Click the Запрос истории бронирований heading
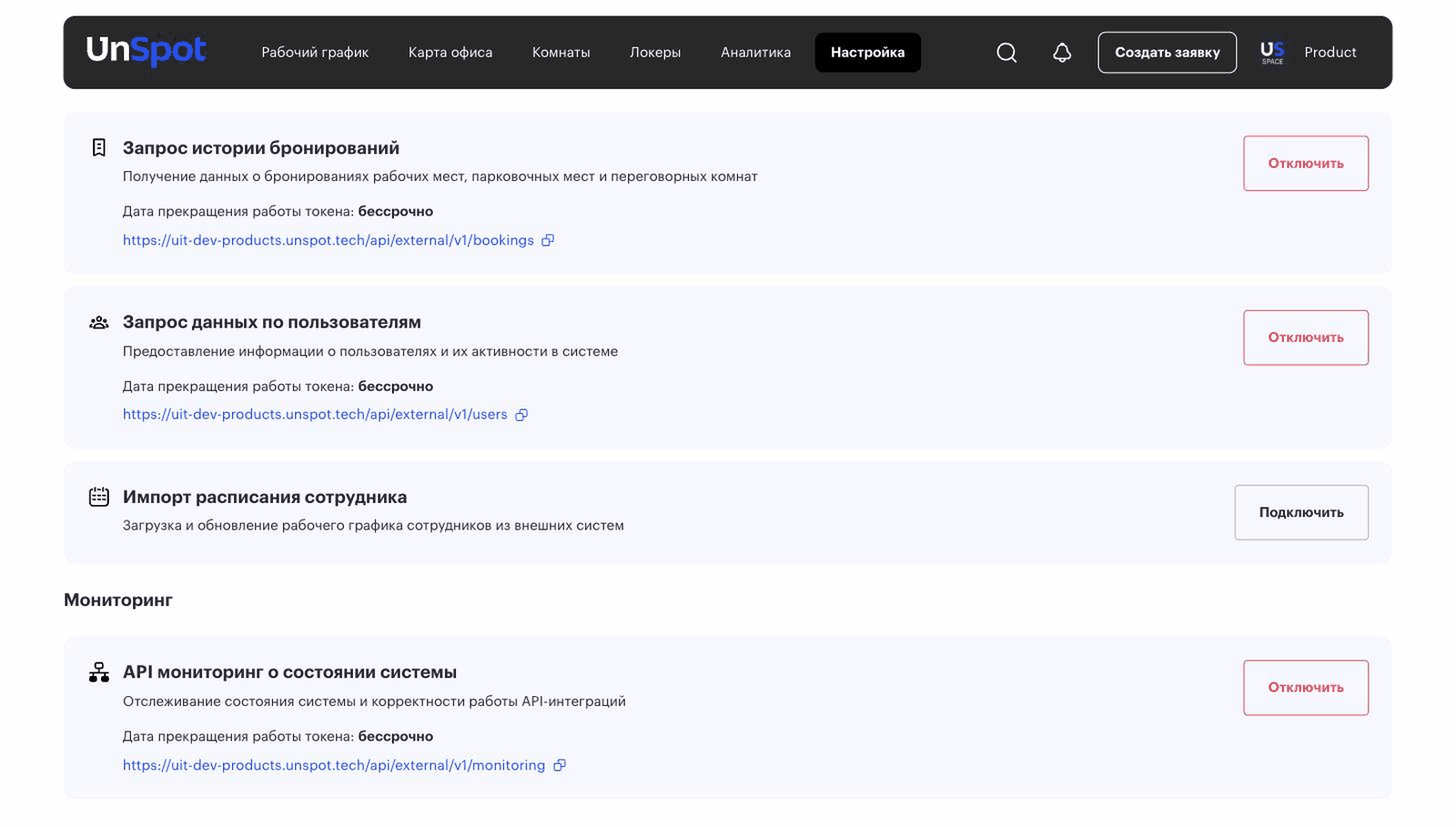This screenshot has height=827, width=1456. pos(261,147)
